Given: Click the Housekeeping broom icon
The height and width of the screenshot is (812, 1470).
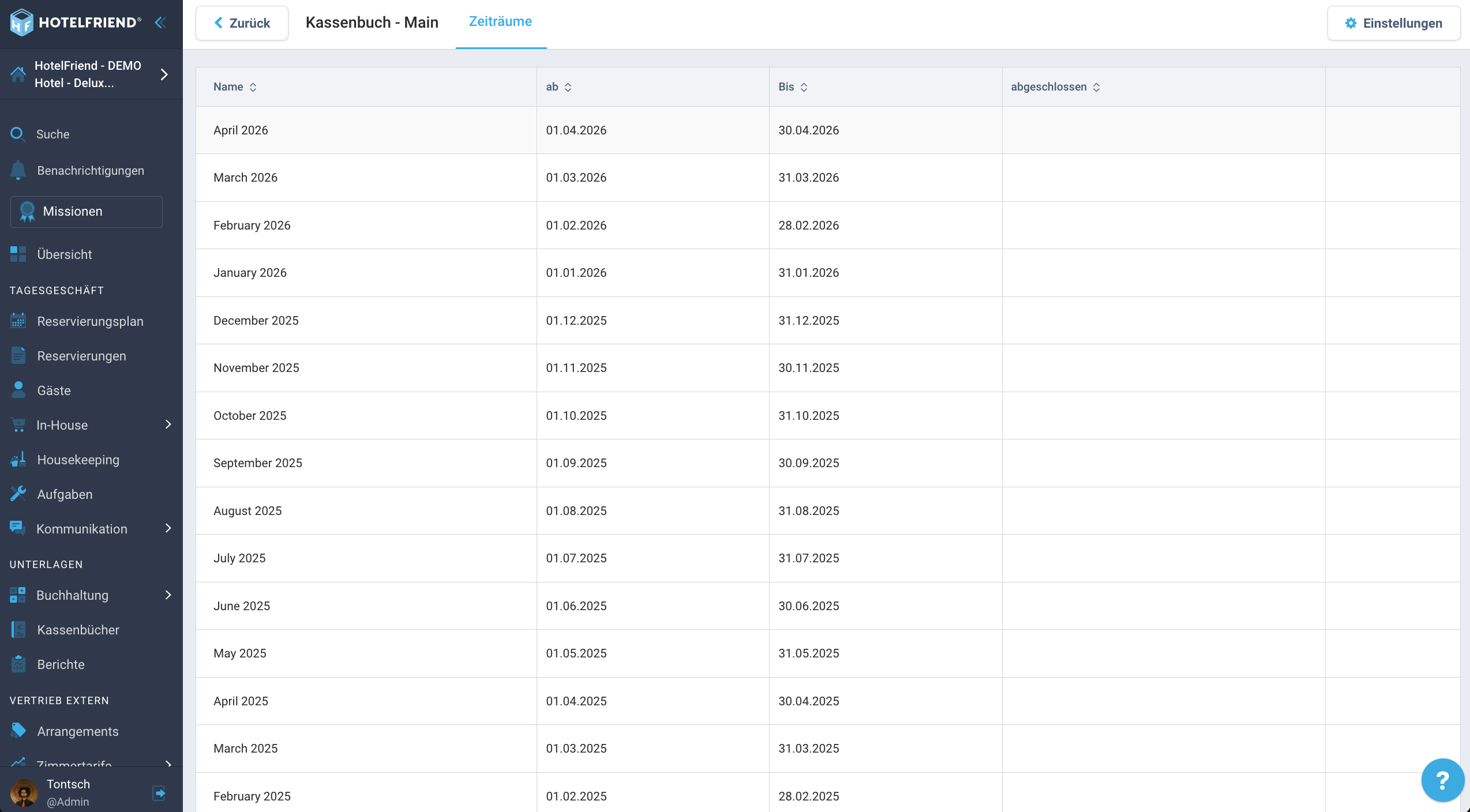Looking at the screenshot, I should pyautogui.click(x=18, y=460).
